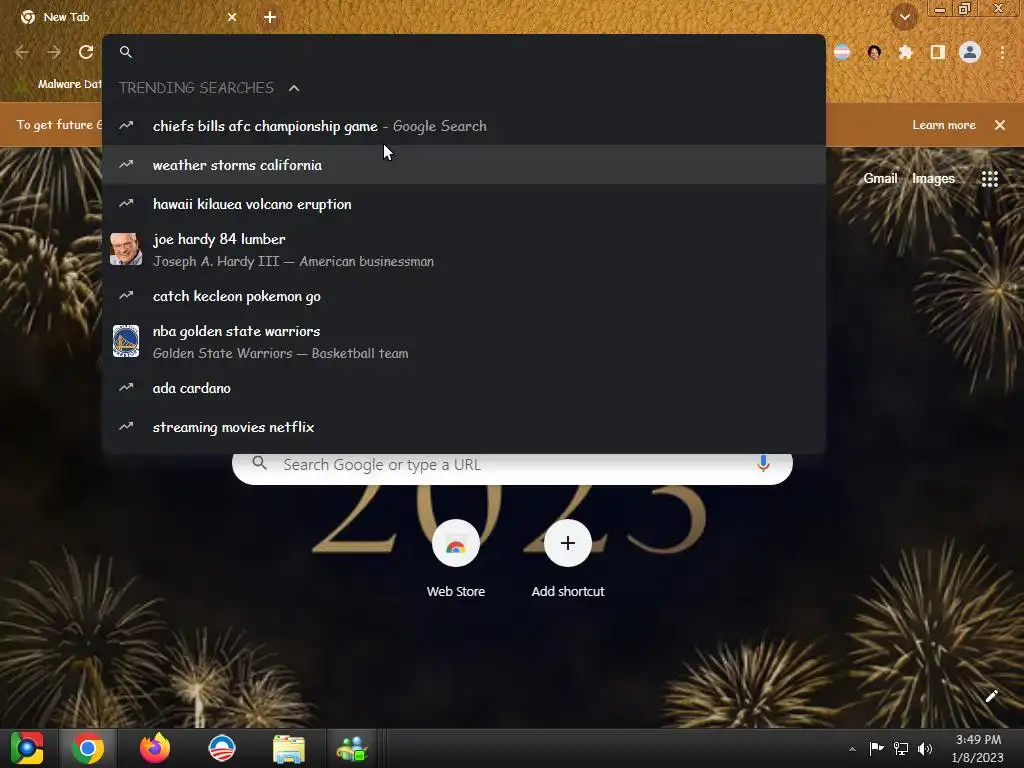Open the people-with-screen taskbar app
This screenshot has height=768, width=1024.
pos(352,748)
